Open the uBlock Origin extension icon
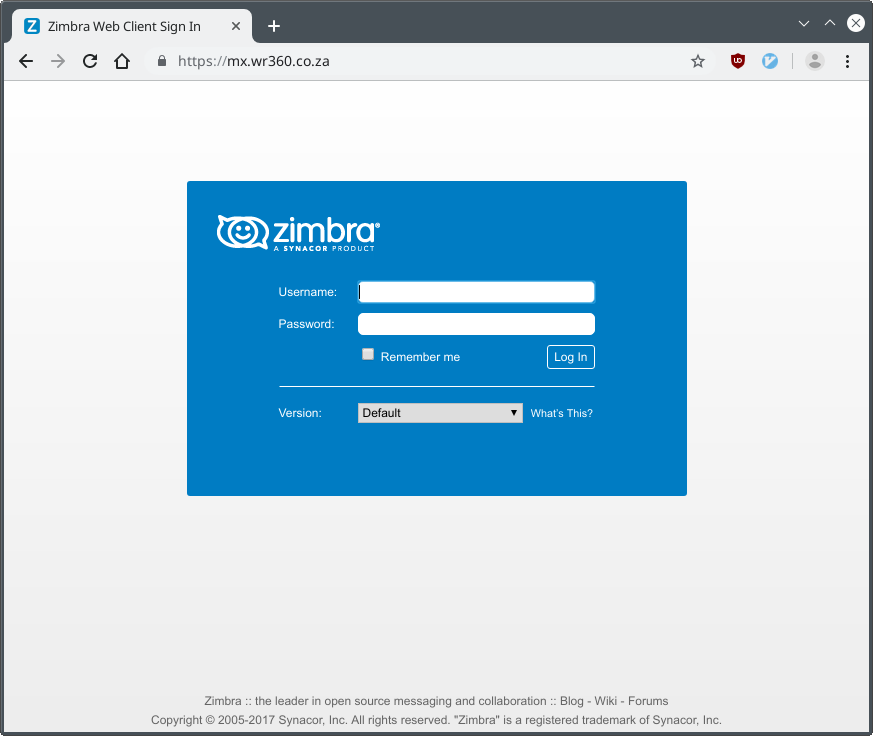The image size is (873, 736). pos(738,61)
